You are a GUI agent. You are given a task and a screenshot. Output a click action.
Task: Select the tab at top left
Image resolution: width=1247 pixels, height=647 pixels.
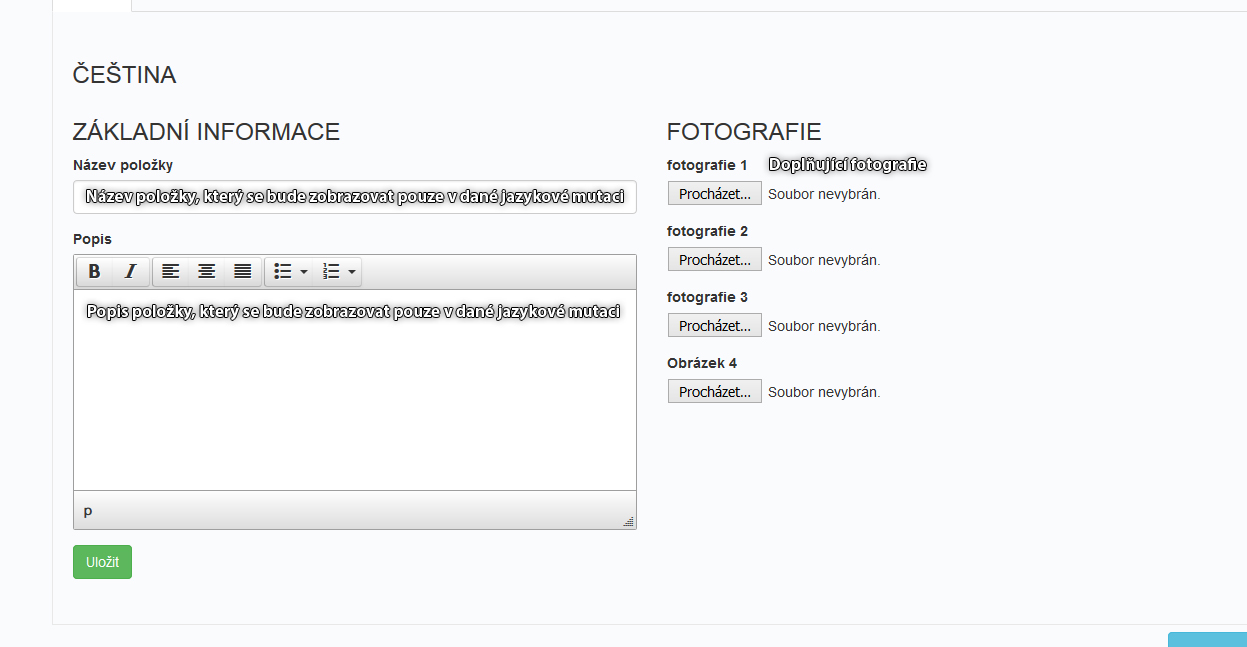92,5
